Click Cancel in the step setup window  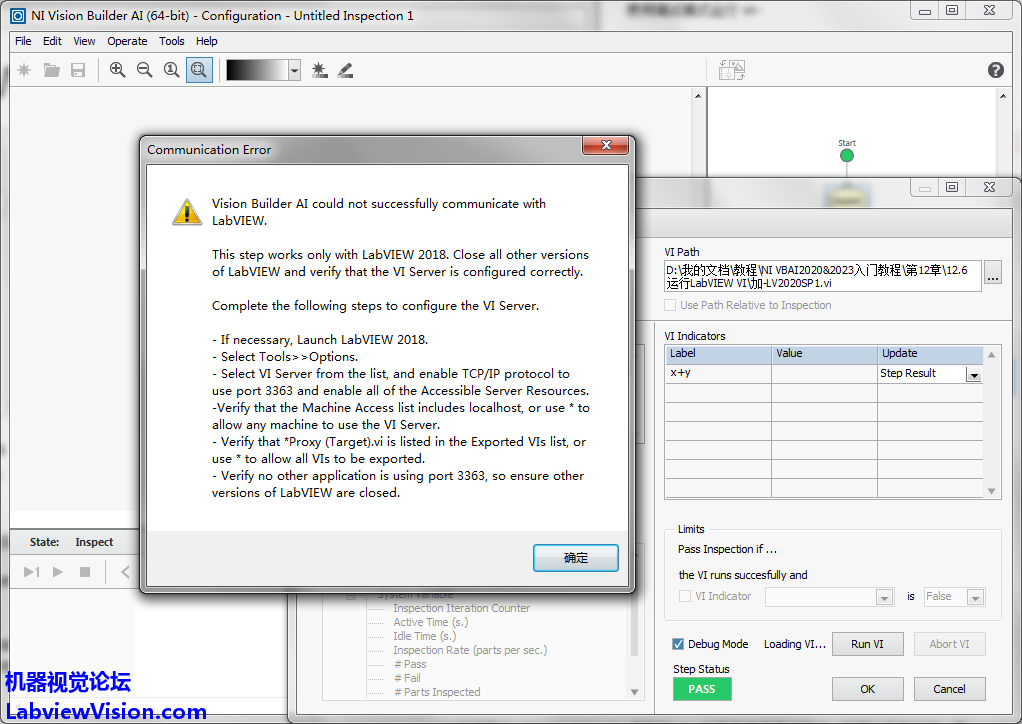coord(949,689)
